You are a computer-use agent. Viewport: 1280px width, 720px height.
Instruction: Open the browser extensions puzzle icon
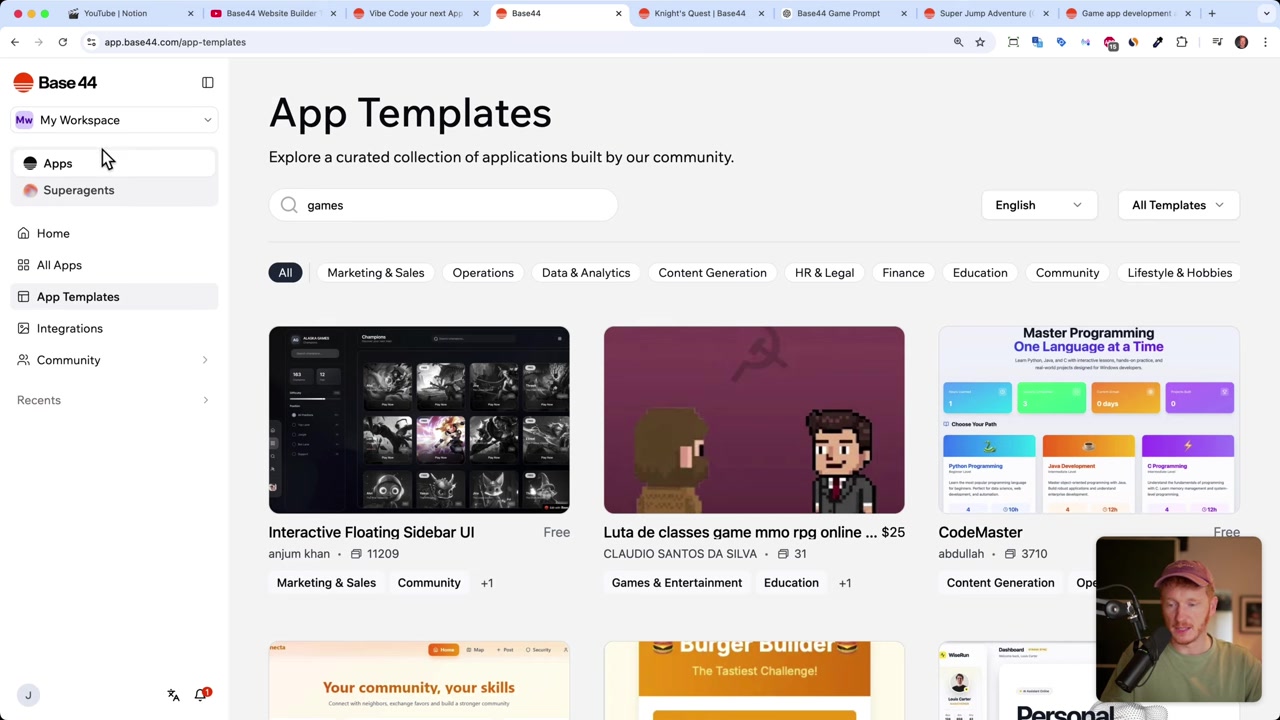coord(1182,42)
